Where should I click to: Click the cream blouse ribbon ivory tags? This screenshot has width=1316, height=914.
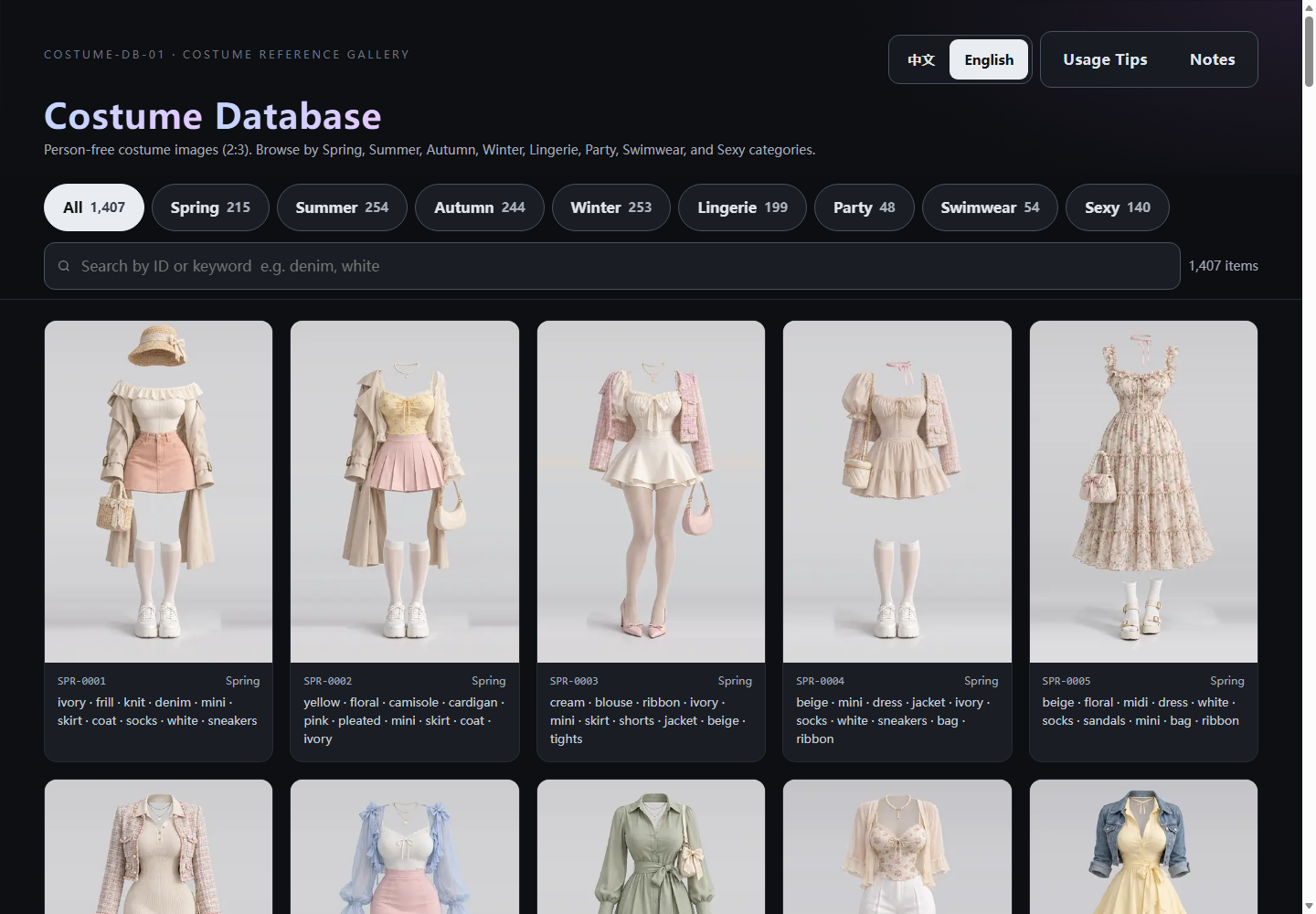[x=650, y=720]
